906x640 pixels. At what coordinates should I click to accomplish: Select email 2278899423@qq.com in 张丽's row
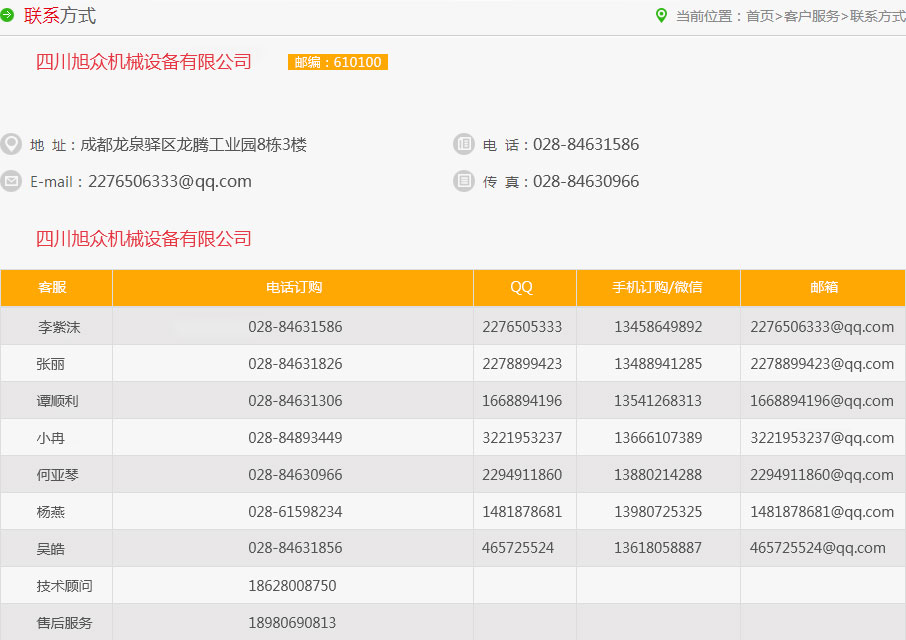pos(822,364)
